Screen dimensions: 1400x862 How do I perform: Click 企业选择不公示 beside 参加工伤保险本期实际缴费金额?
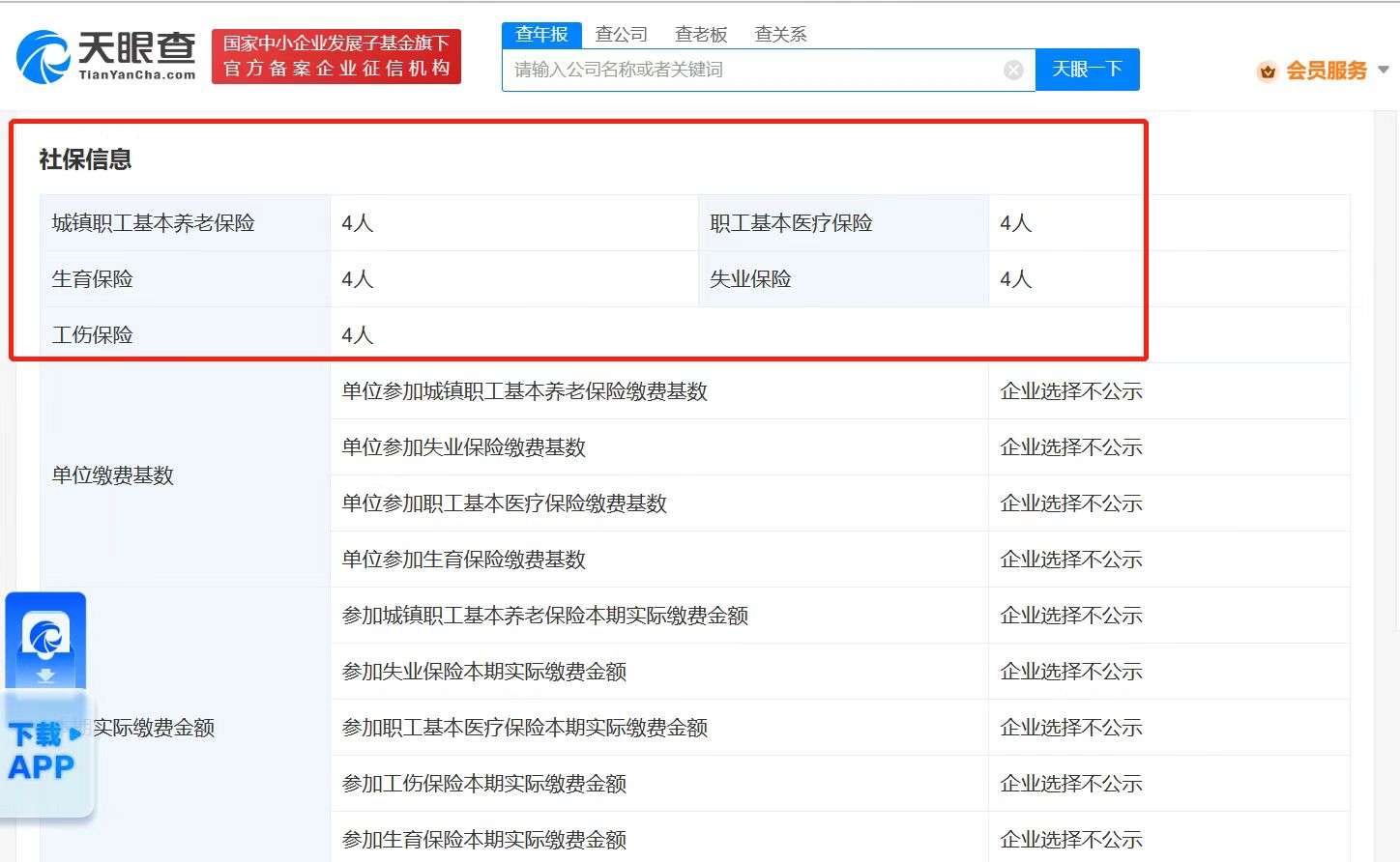pyautogui.click(x=1071, y=784)
